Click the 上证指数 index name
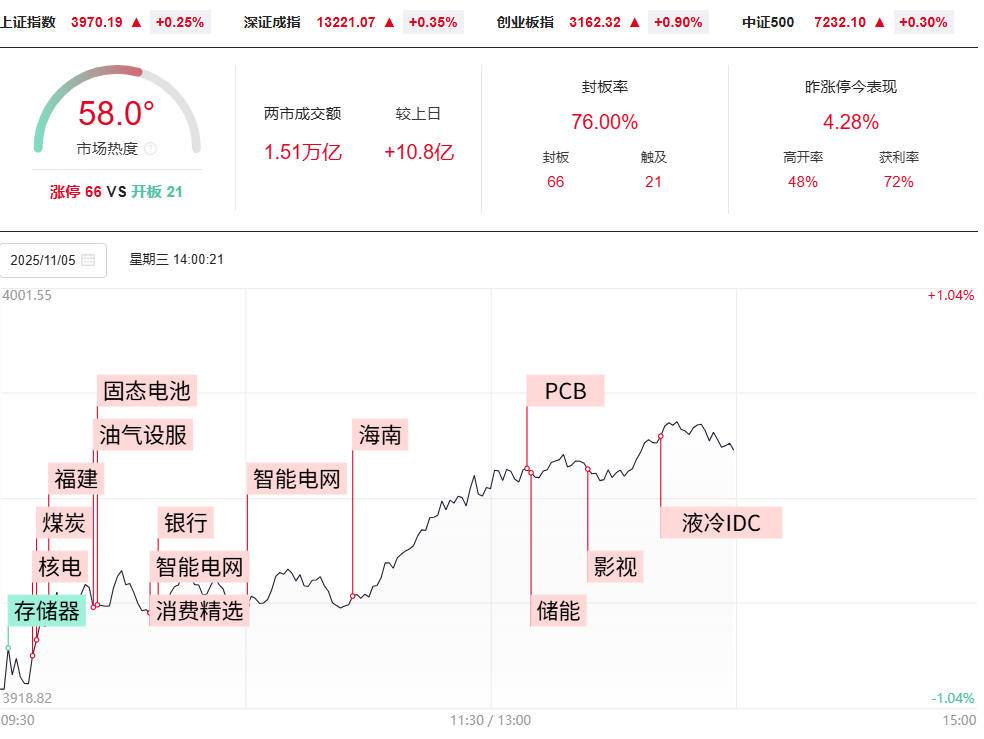Viewport: 984px width, 739px height. pyautogui.click(x=28, y=21)
